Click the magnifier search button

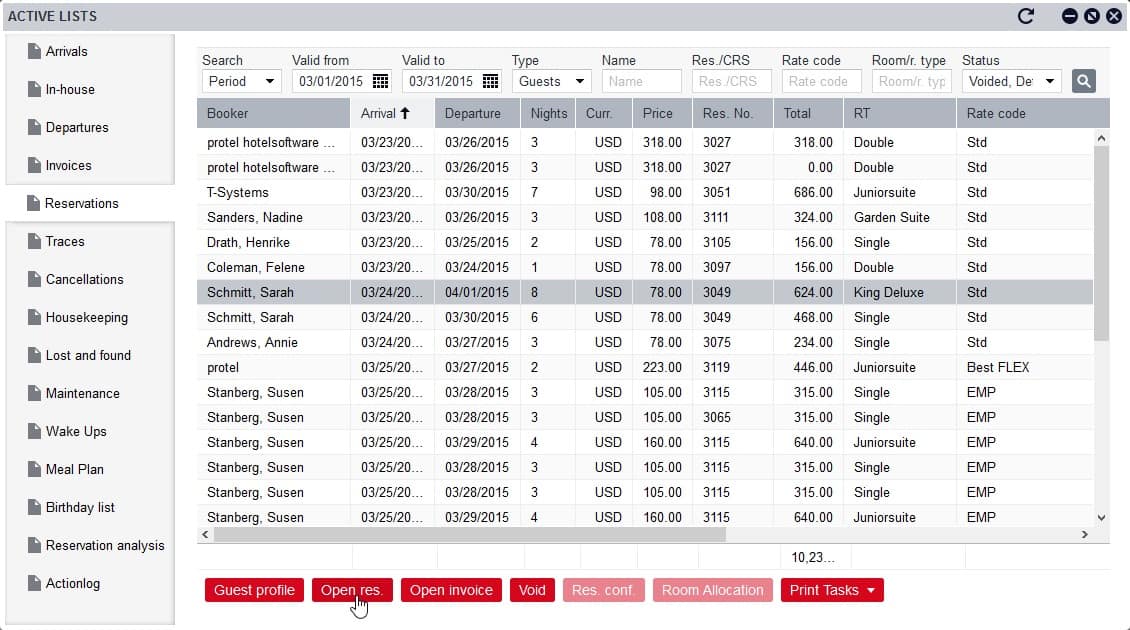[1083, 81]
